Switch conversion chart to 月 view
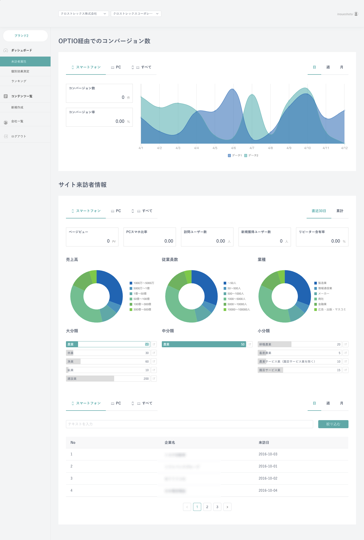This screenshot has height=540, width=364. point(341,67)
